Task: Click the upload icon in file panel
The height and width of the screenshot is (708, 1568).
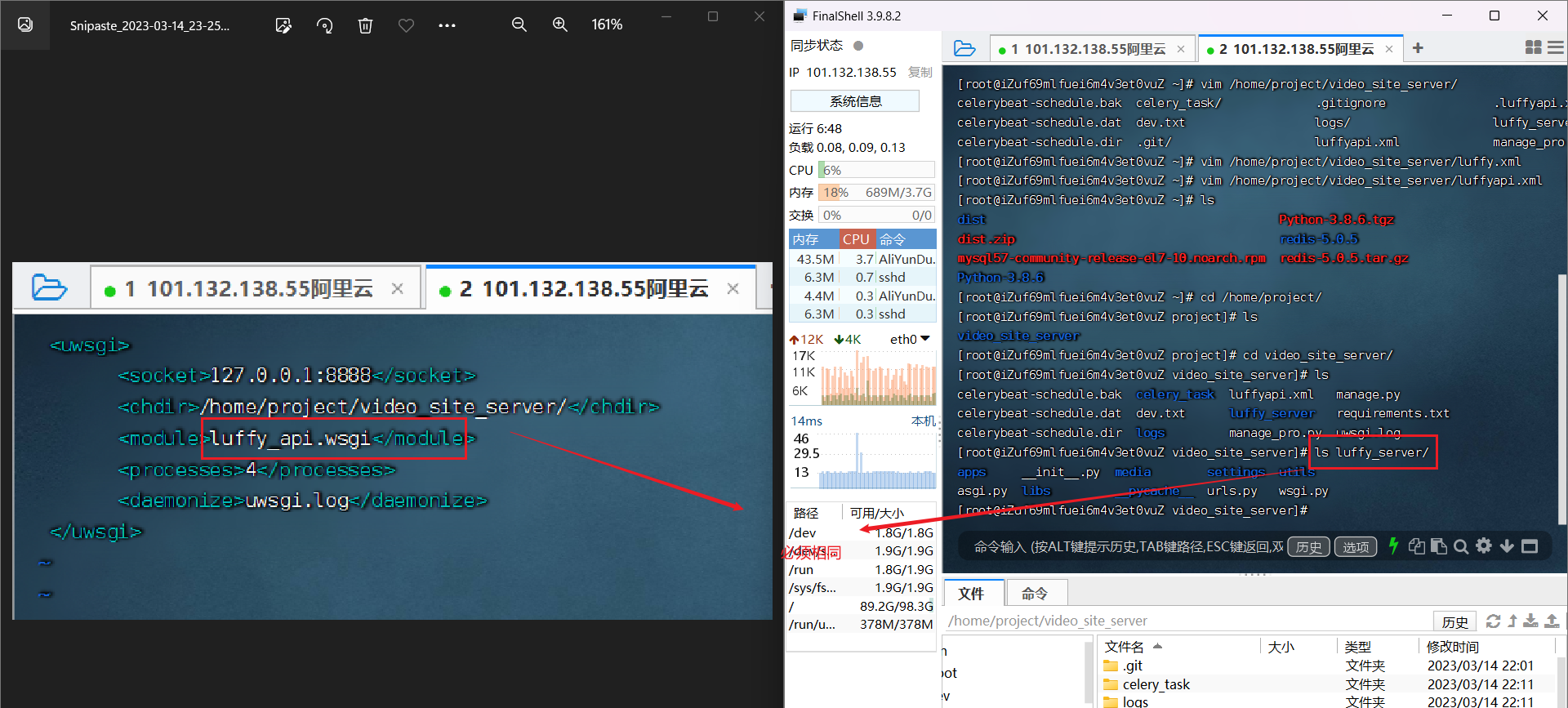Action: [1552, 621]
